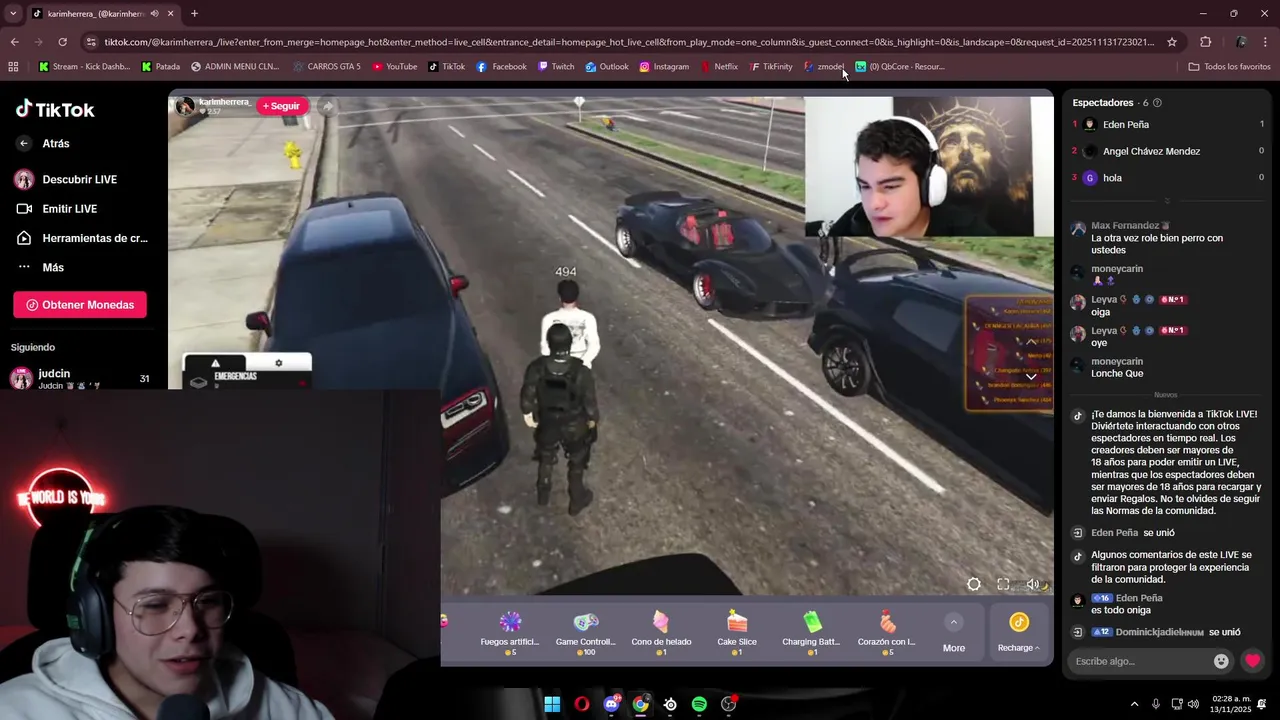Viewport: 1280px width, 720px height.
Task: Open the emoji picker in chat
Action: (1221, 661)
